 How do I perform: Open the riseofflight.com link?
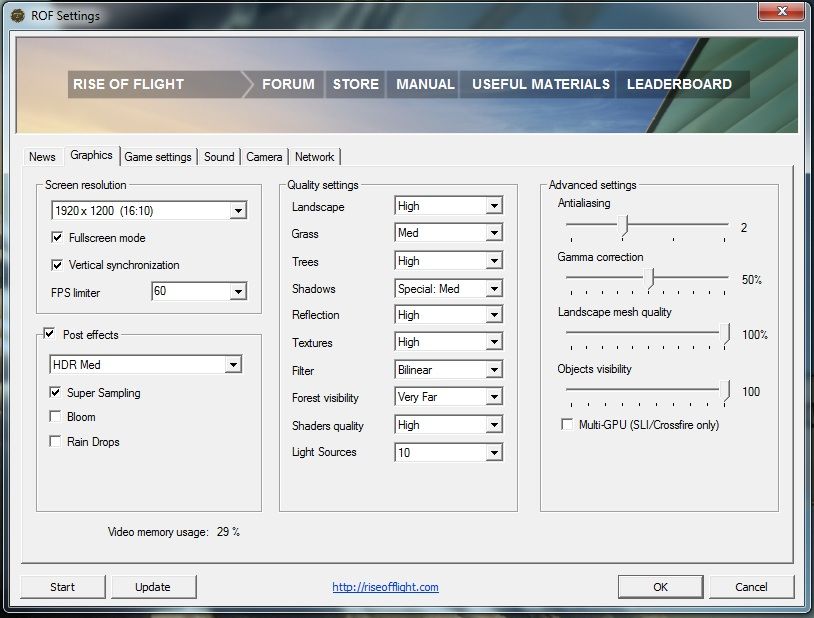click(385, 587)
